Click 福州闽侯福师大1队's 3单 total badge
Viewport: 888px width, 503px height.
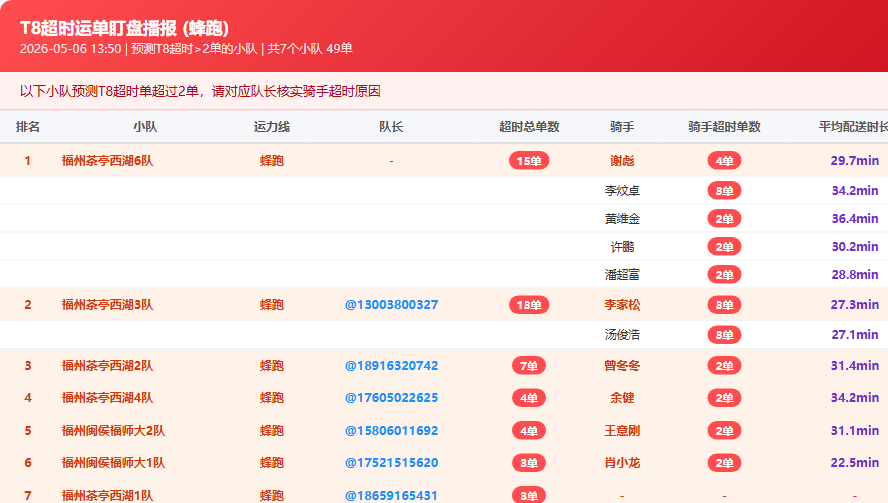(x=529, y=463)
